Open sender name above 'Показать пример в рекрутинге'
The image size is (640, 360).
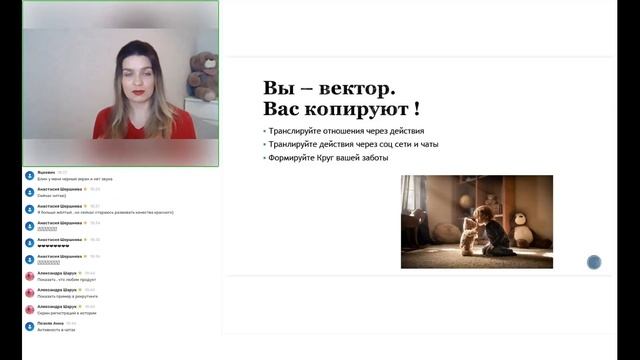57,290
